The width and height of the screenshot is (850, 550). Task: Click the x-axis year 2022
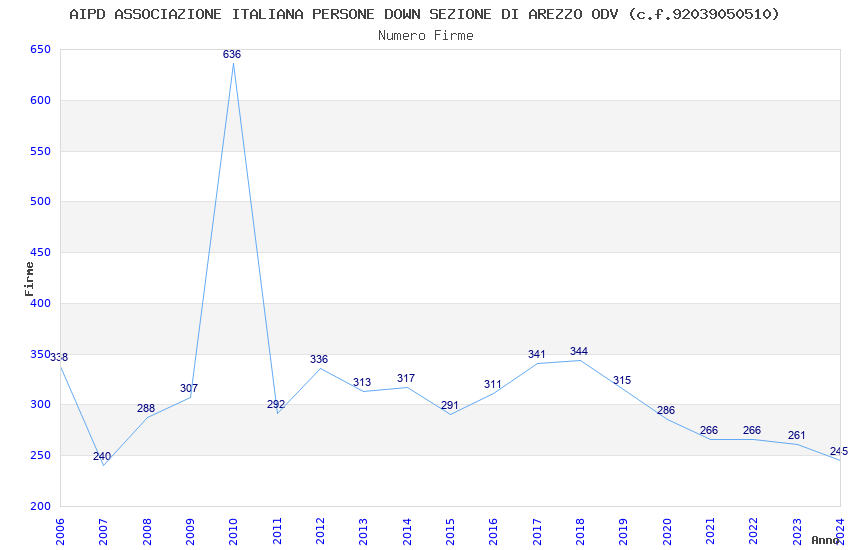coord(754,531)
